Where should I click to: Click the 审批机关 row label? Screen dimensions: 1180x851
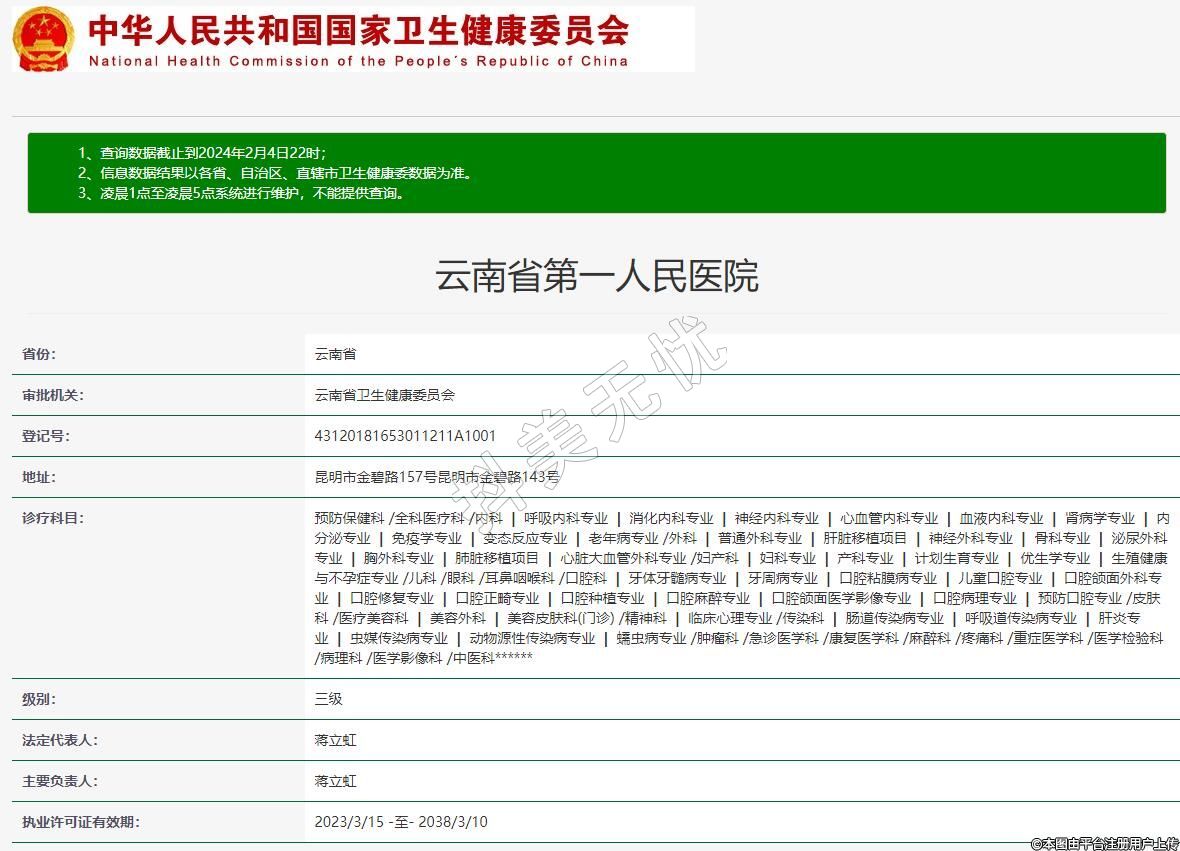pyautogui.click(x=53, y=395)
